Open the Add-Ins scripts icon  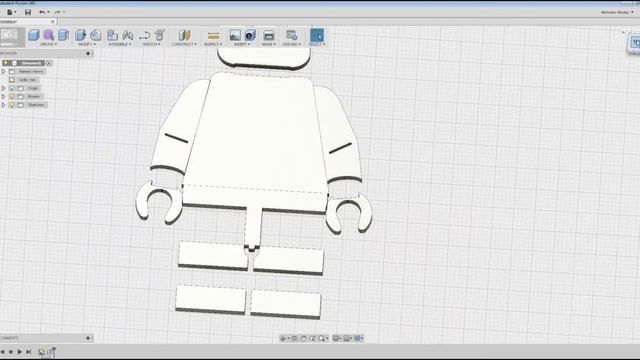(291, 35)
